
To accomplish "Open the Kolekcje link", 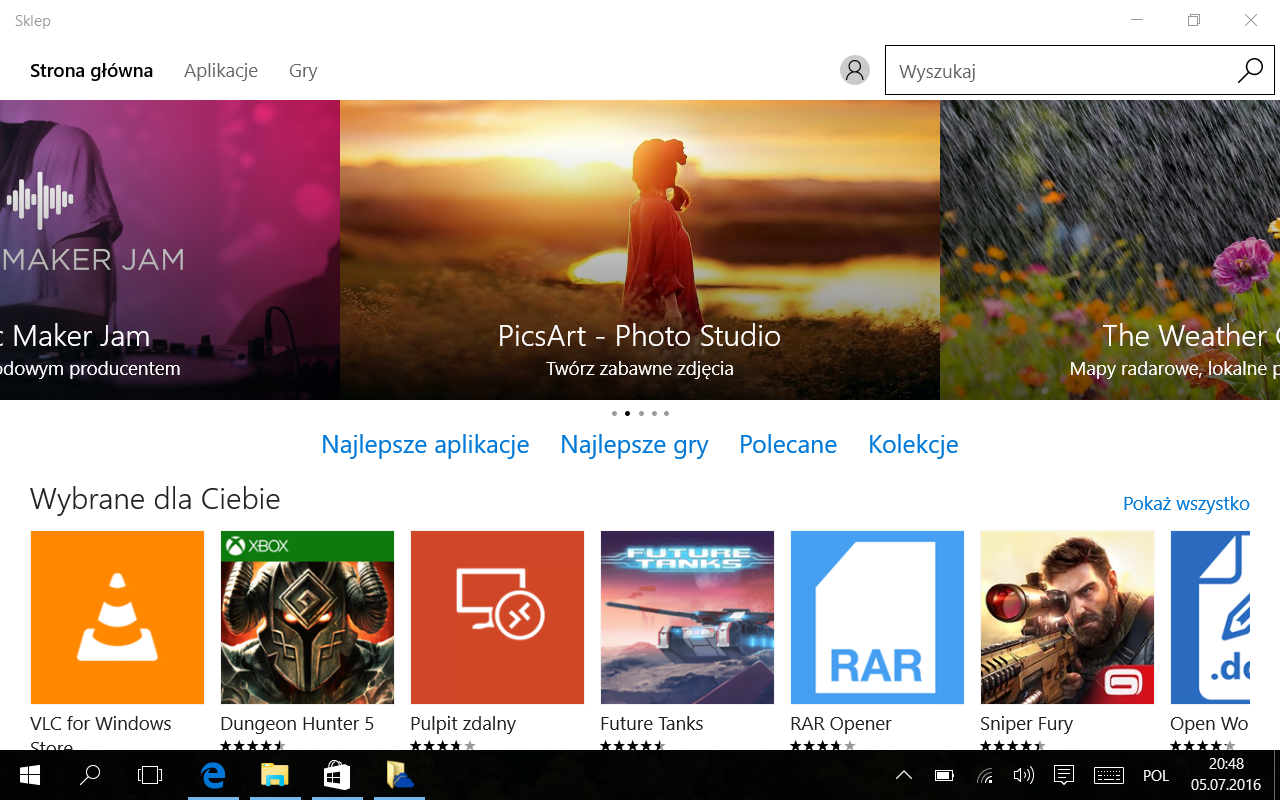I will tap(913, 445).
